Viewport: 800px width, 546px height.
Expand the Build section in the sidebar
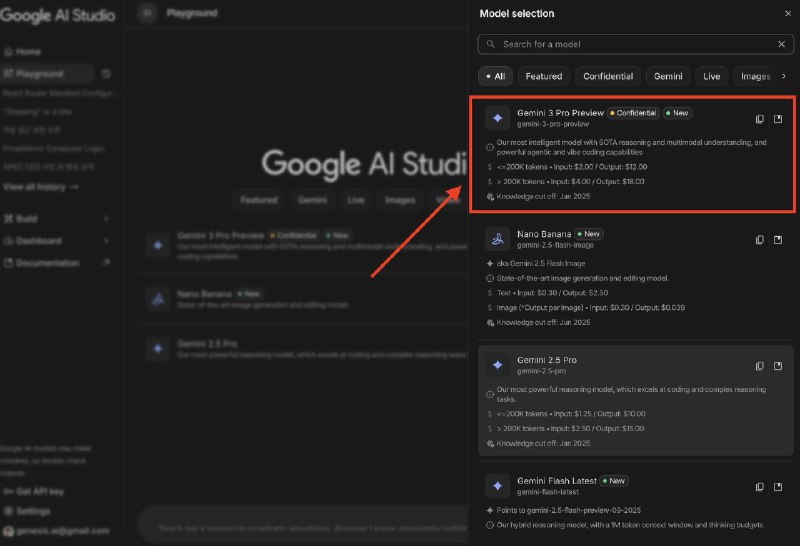pyautogui.click(x=56, y=218)
